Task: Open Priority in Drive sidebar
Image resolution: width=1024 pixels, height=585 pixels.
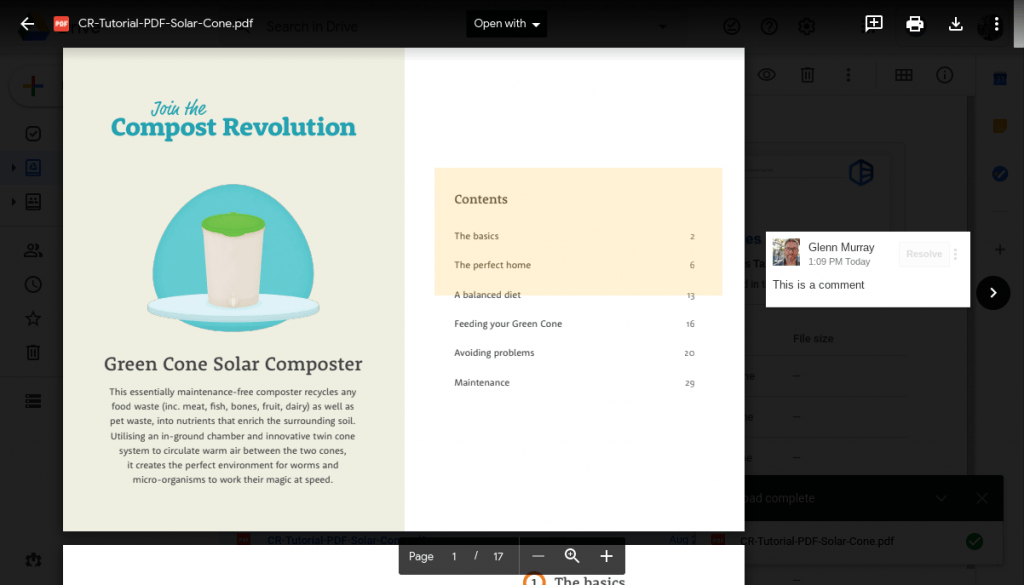Action: click(x=33, y=133)
